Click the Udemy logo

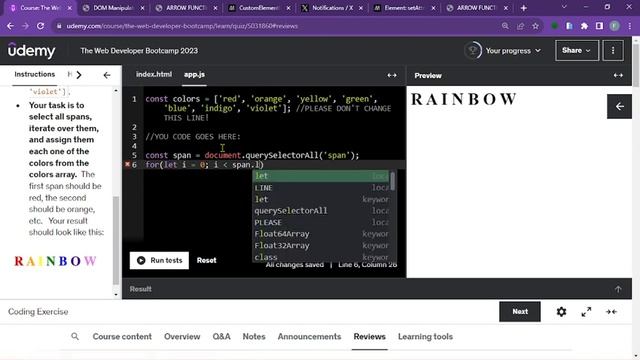[x=31, y=51]
